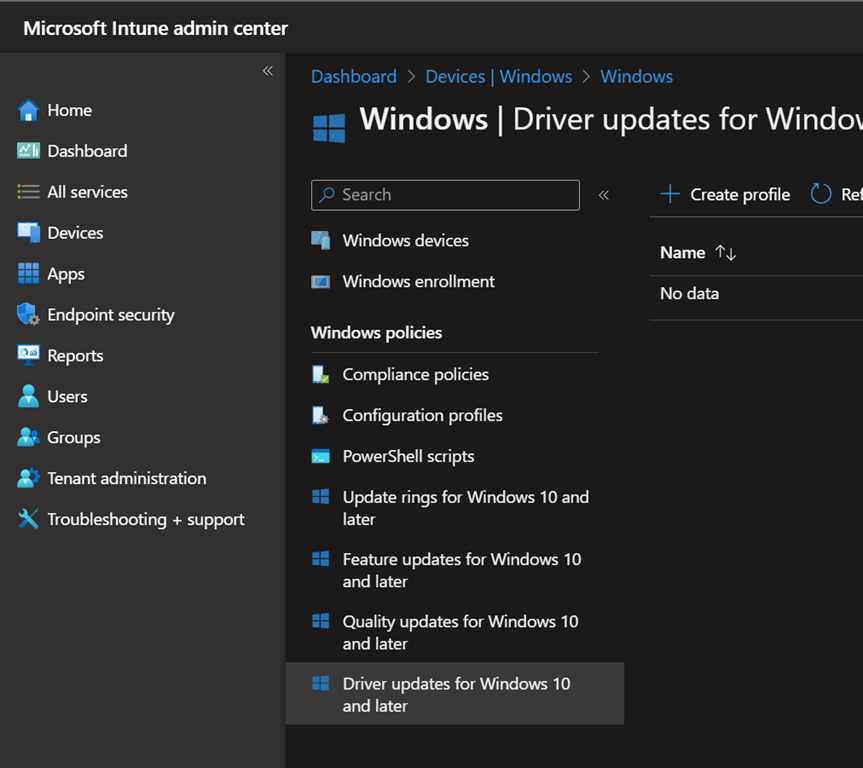Click the Devices | Windows breadcrumb link
The height and width of the screenshot is (768, 863).
(x=498, y=77)
